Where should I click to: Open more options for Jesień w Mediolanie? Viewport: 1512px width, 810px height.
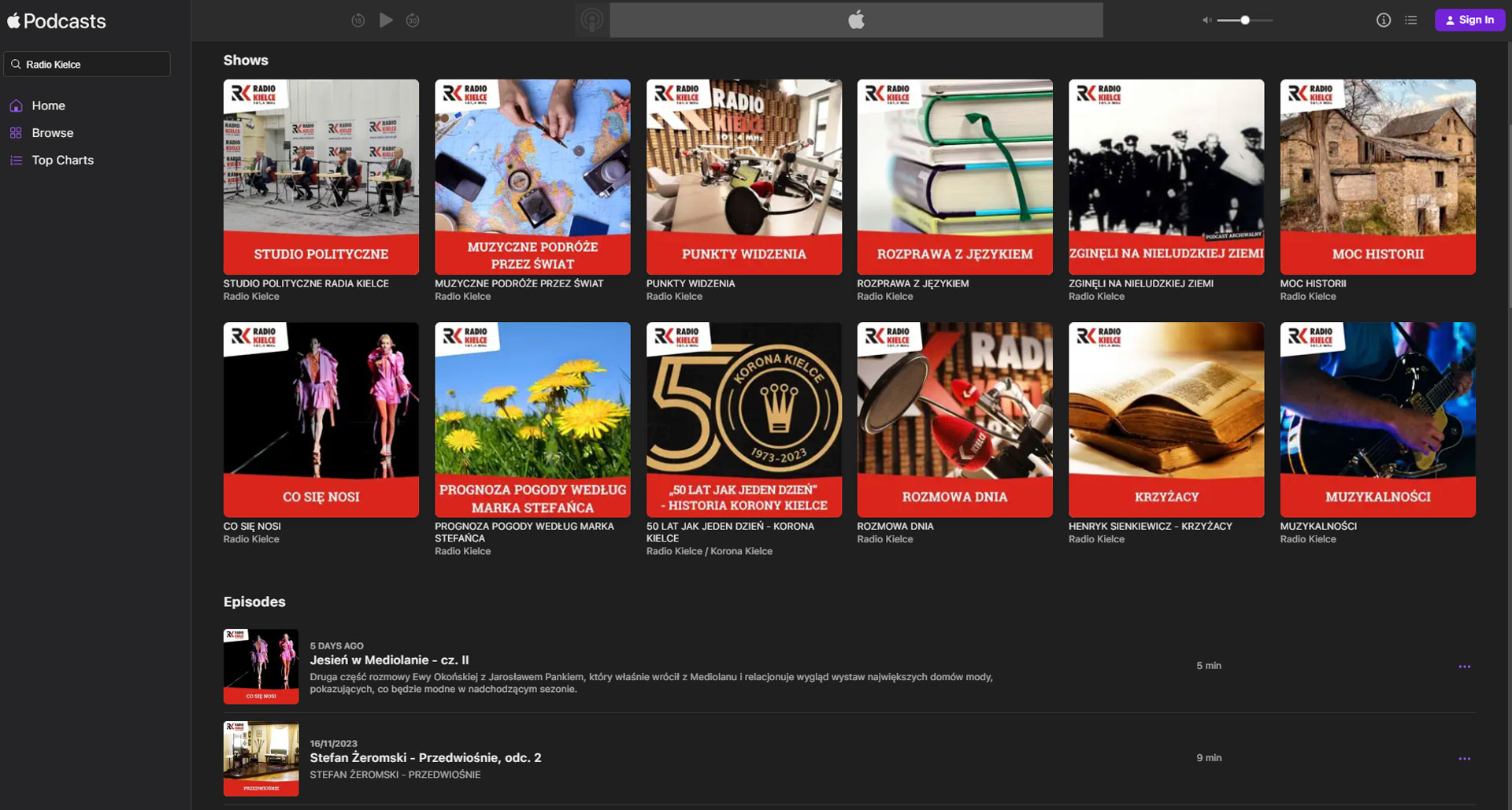[1465, 666]
